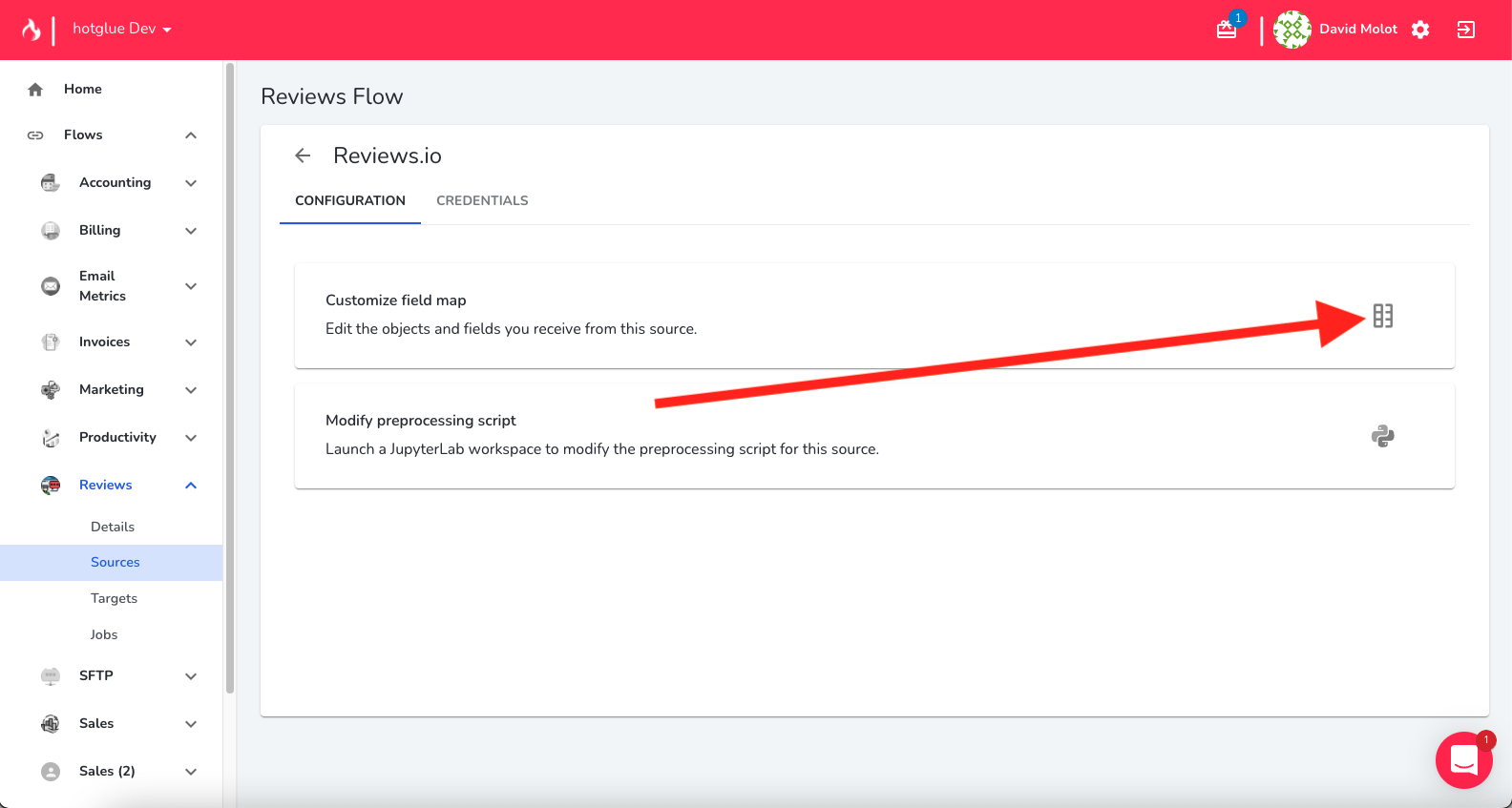
Task: Open Targets under Reviews
Action: click(x=114, y=598)
